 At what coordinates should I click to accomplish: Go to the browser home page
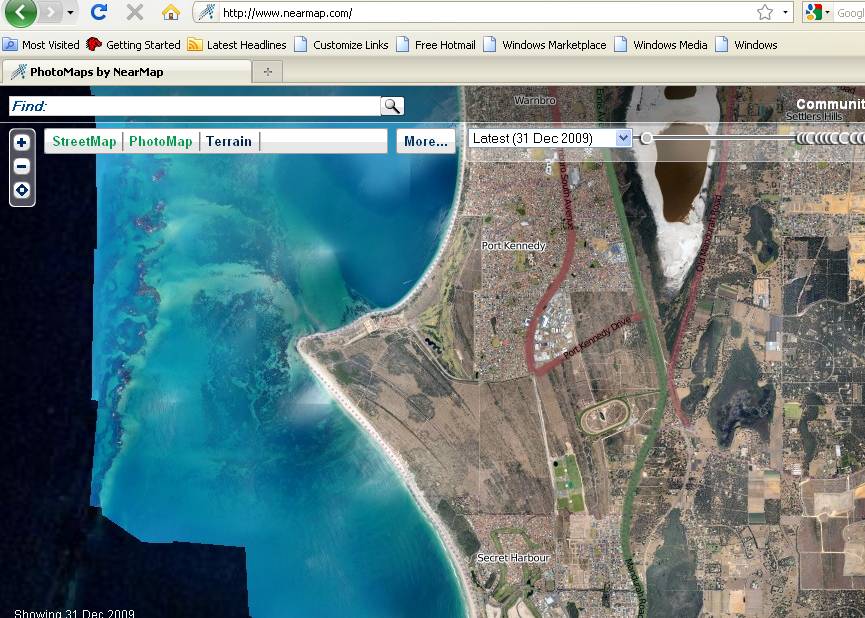coord(171,12)
